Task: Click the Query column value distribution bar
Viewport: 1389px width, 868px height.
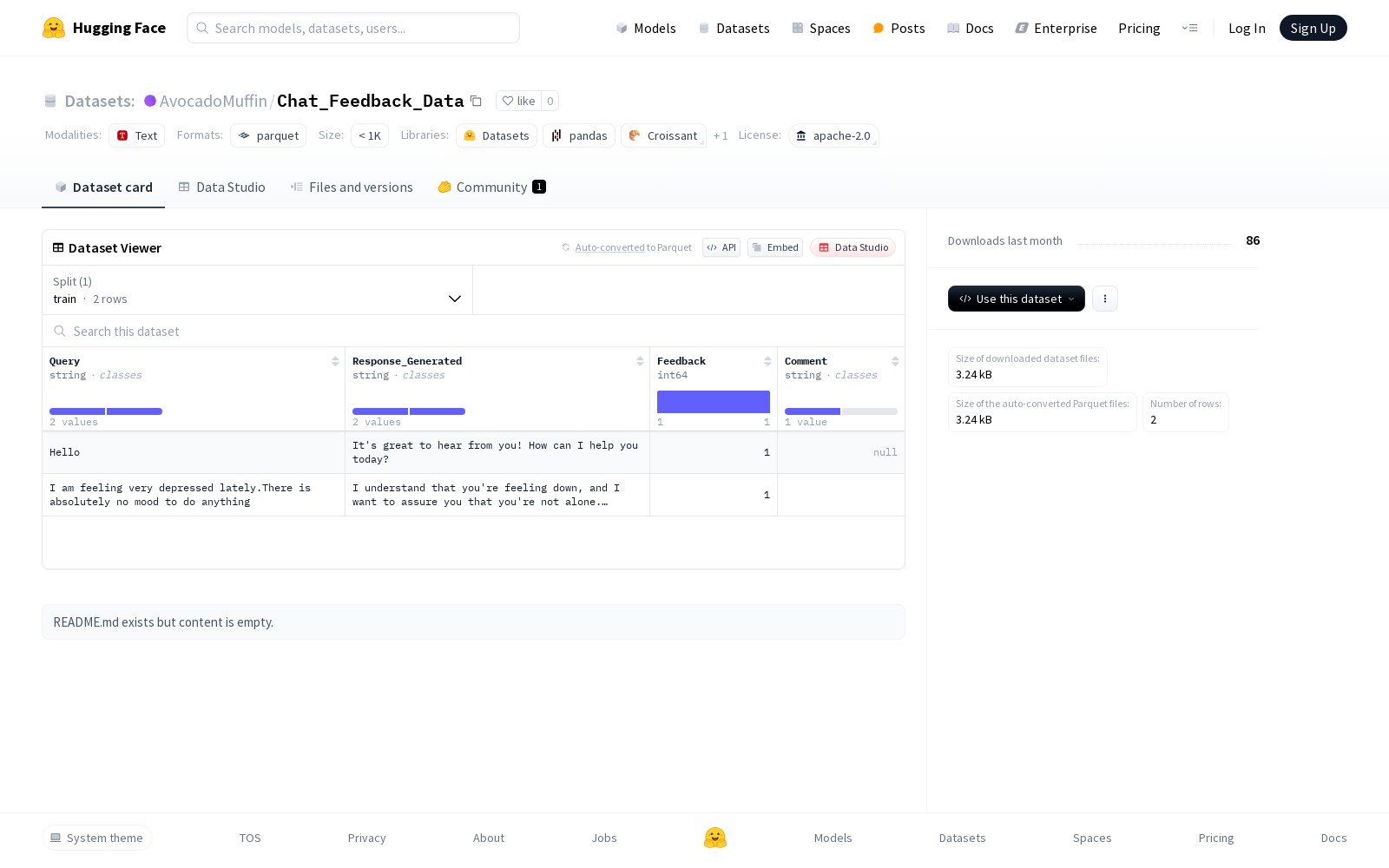Action: [x=106, y=411]
